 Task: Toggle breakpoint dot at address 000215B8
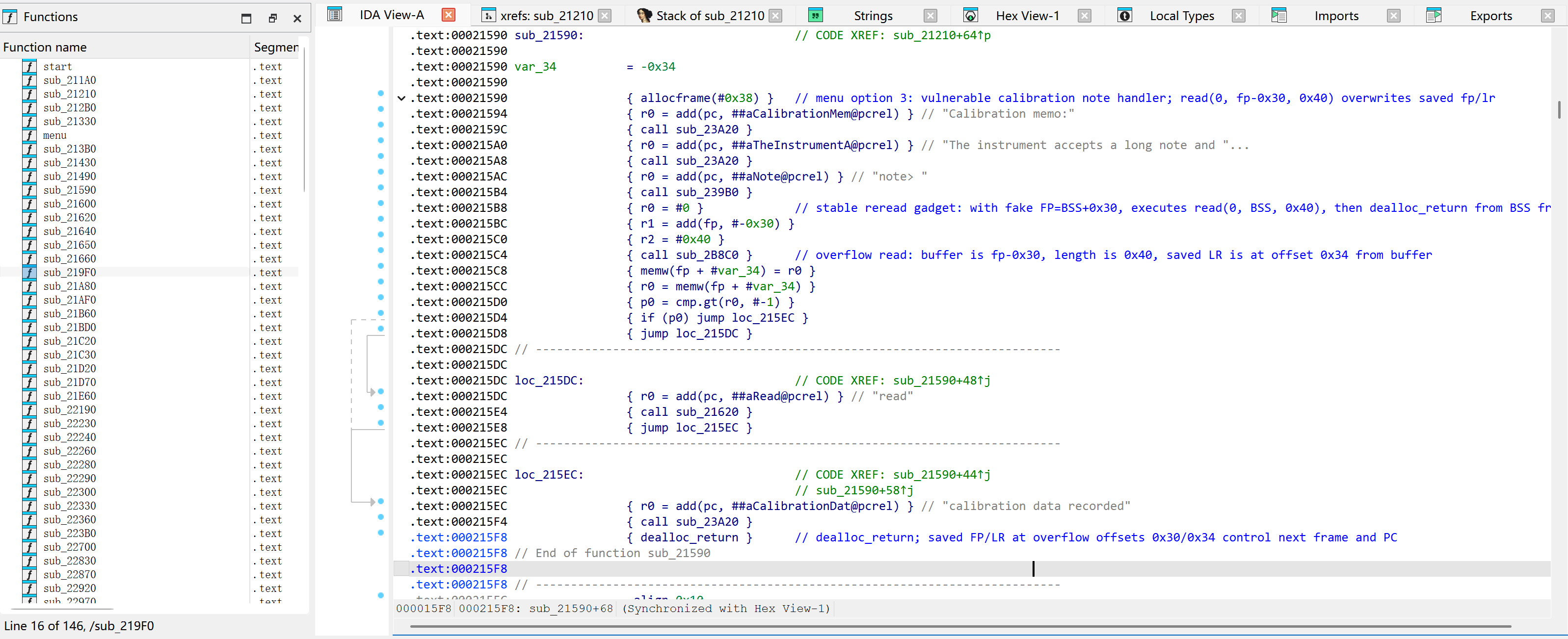point(380,203)
